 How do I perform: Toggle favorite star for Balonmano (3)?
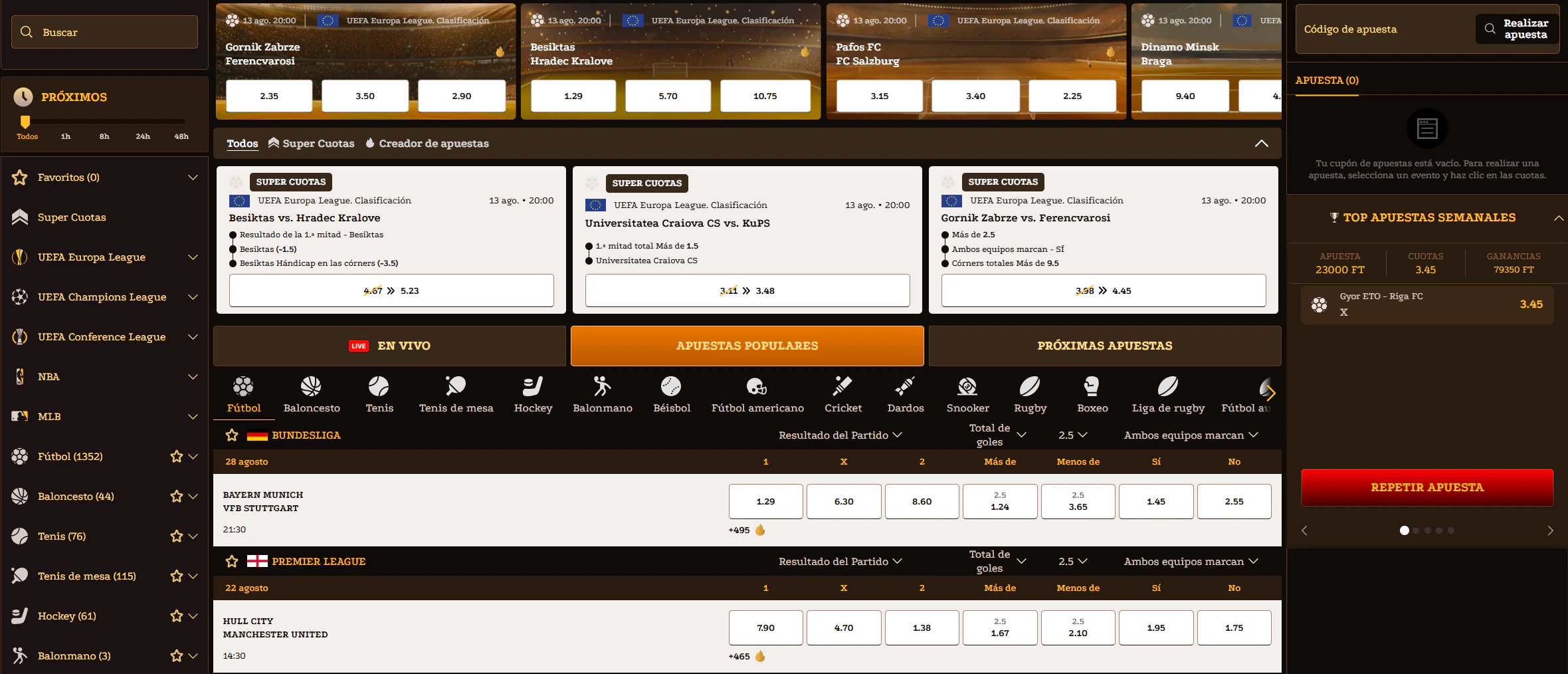[176, 656]
